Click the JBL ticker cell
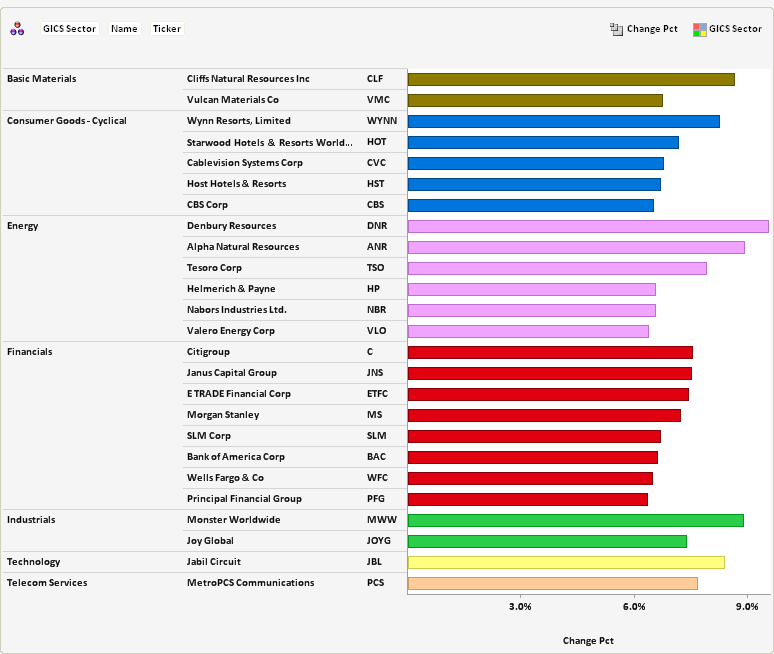 374,562
